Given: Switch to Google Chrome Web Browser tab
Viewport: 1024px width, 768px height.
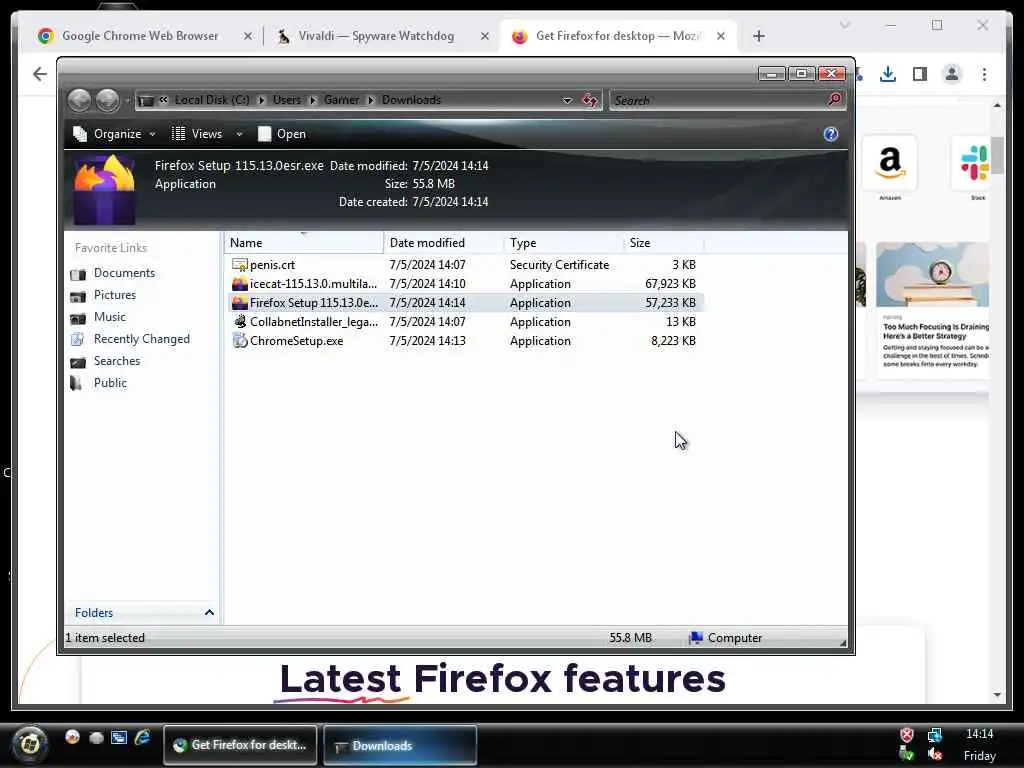Looking at the screenshot, I should (x=140, y=36).
